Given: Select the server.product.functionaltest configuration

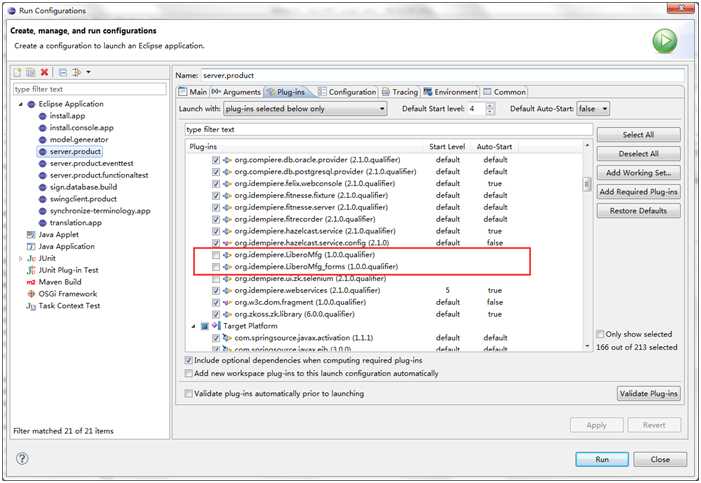Looking at the screenshot, I should point(99,175).
